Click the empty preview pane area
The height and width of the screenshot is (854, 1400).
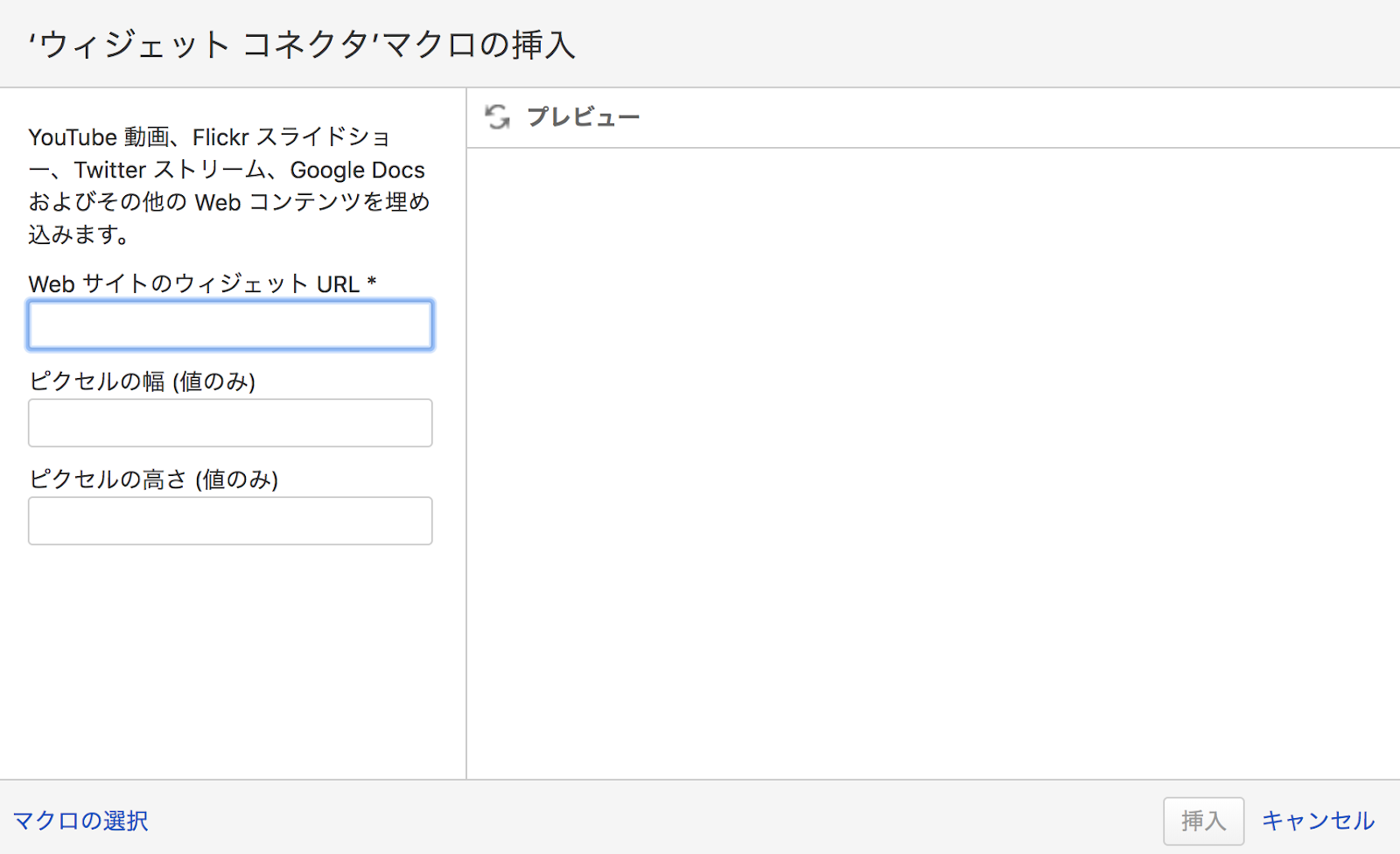933,464
